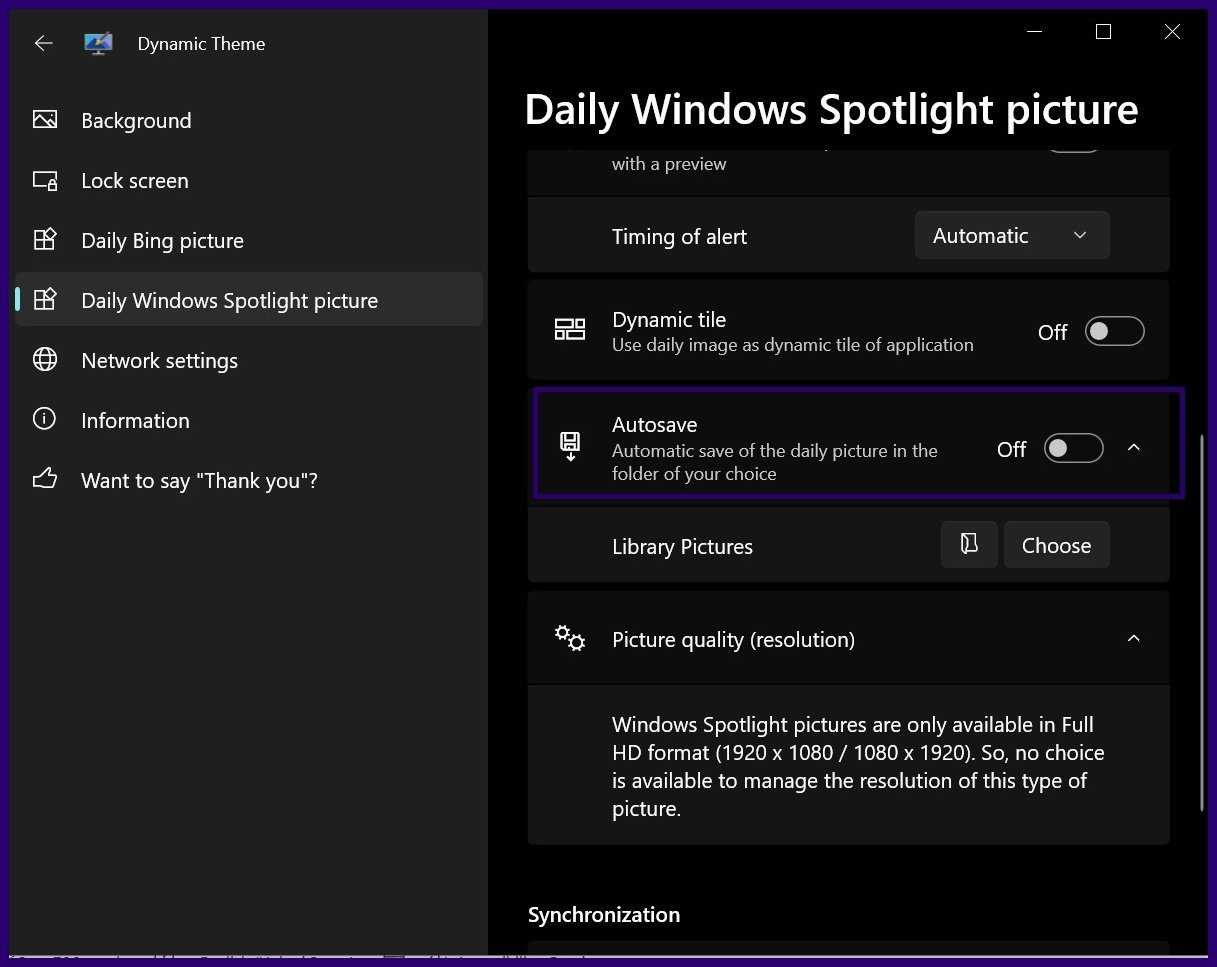
Task: Collapse the Picture quality (resolution) section
Action: tap(1133, 638)
